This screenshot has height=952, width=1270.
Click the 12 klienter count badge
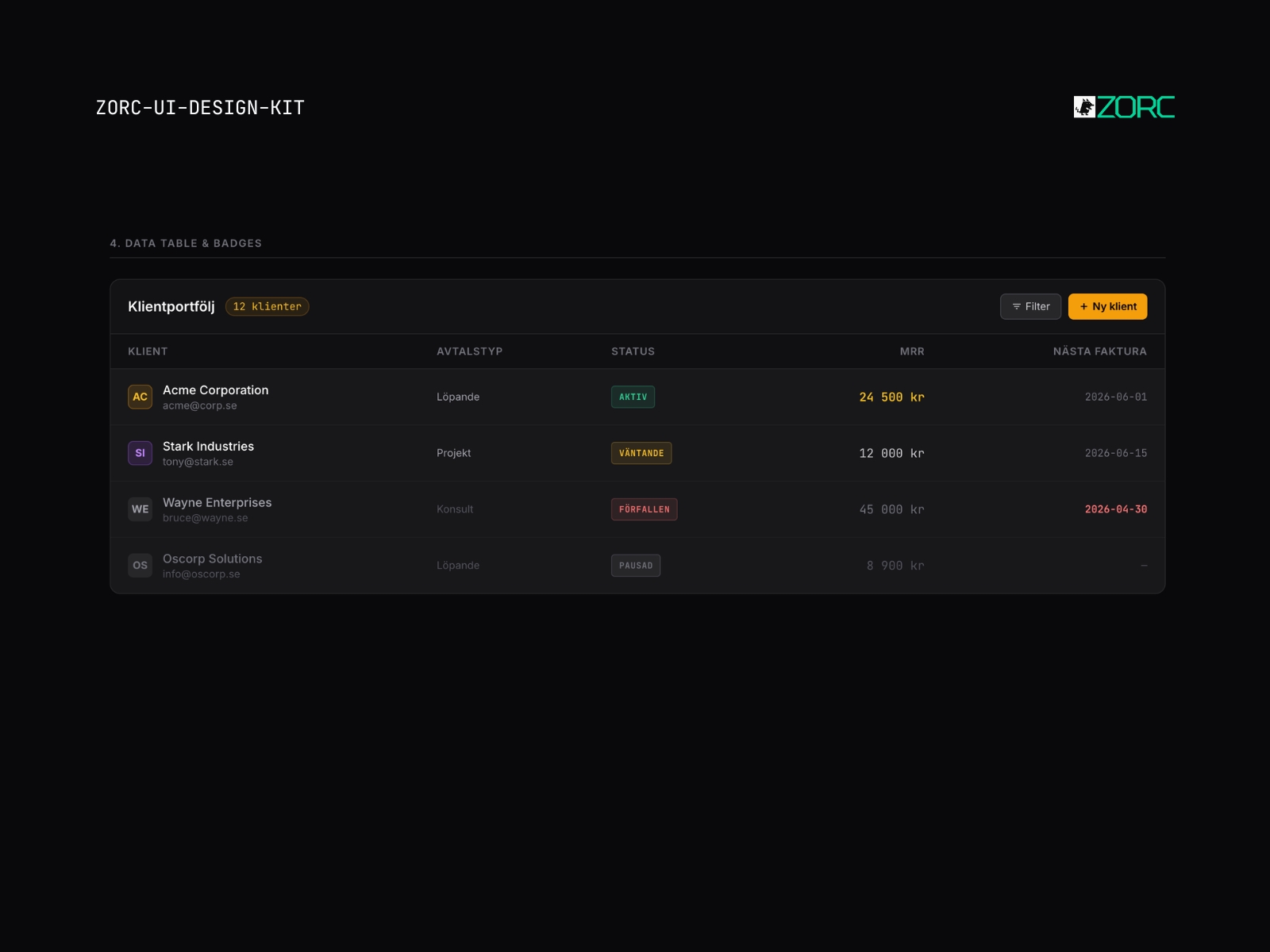[x=267, y=306]
